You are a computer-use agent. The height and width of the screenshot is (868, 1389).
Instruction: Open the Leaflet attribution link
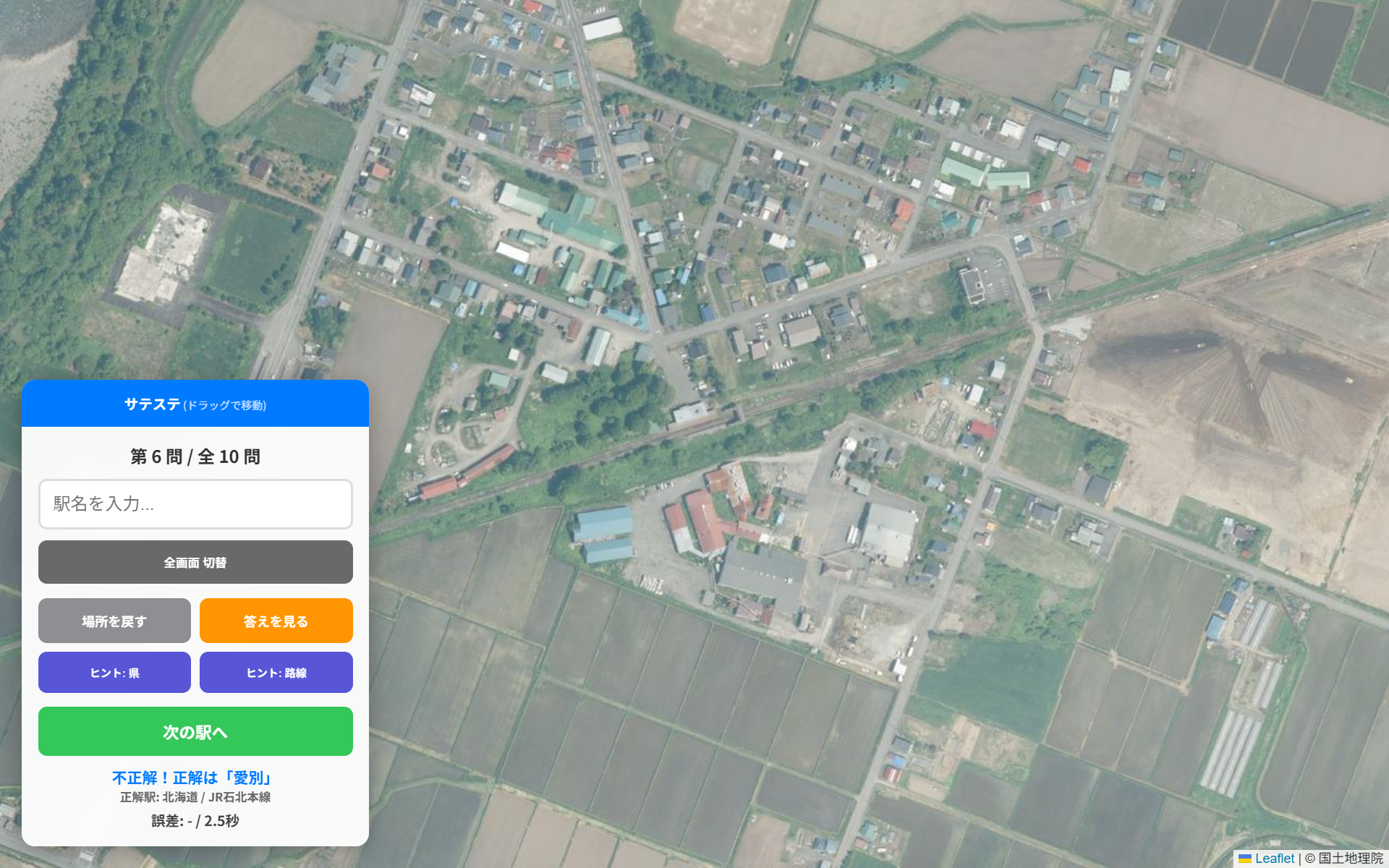click(x=1275, y=859)
